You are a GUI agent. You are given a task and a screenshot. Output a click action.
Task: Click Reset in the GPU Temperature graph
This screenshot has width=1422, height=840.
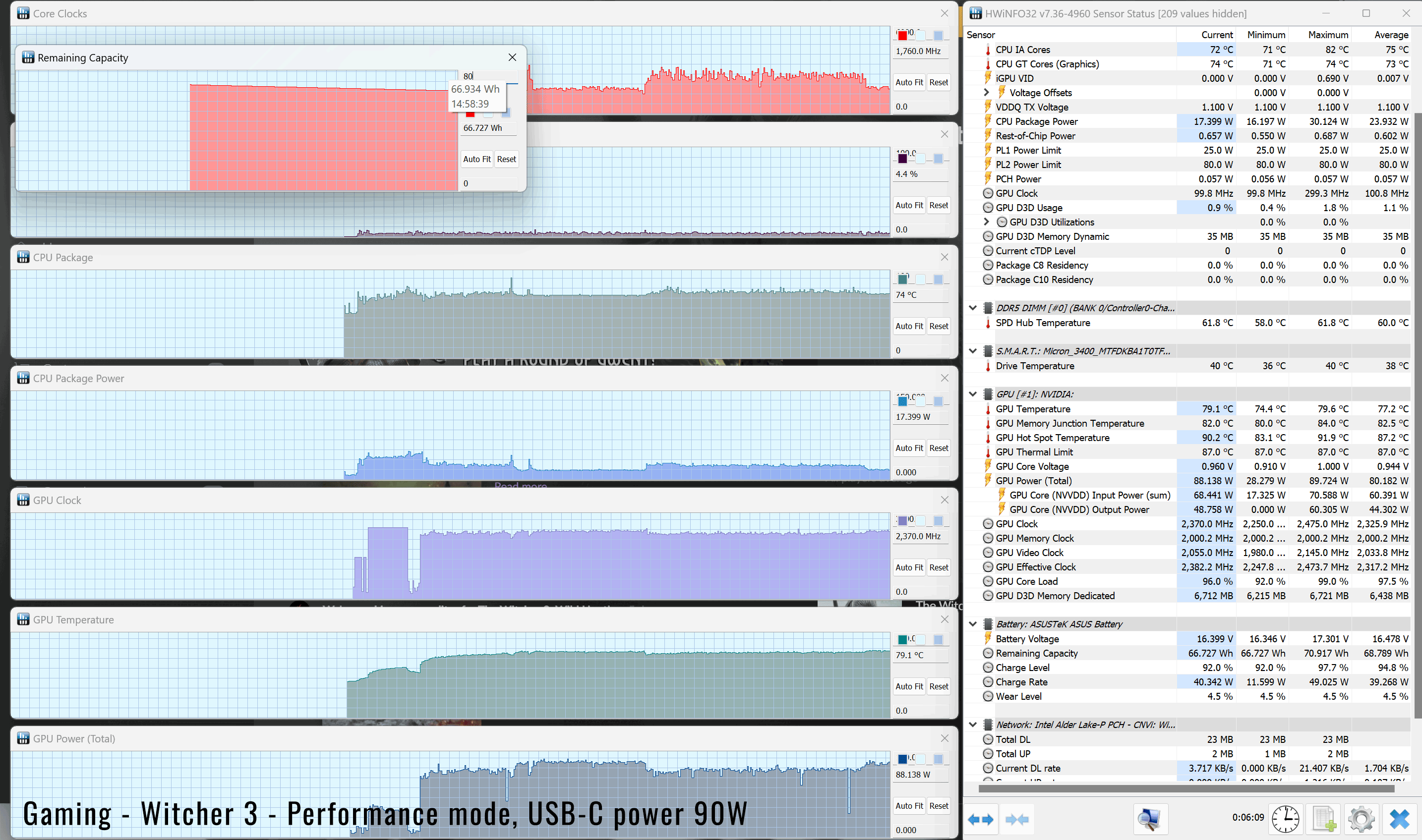939,686
